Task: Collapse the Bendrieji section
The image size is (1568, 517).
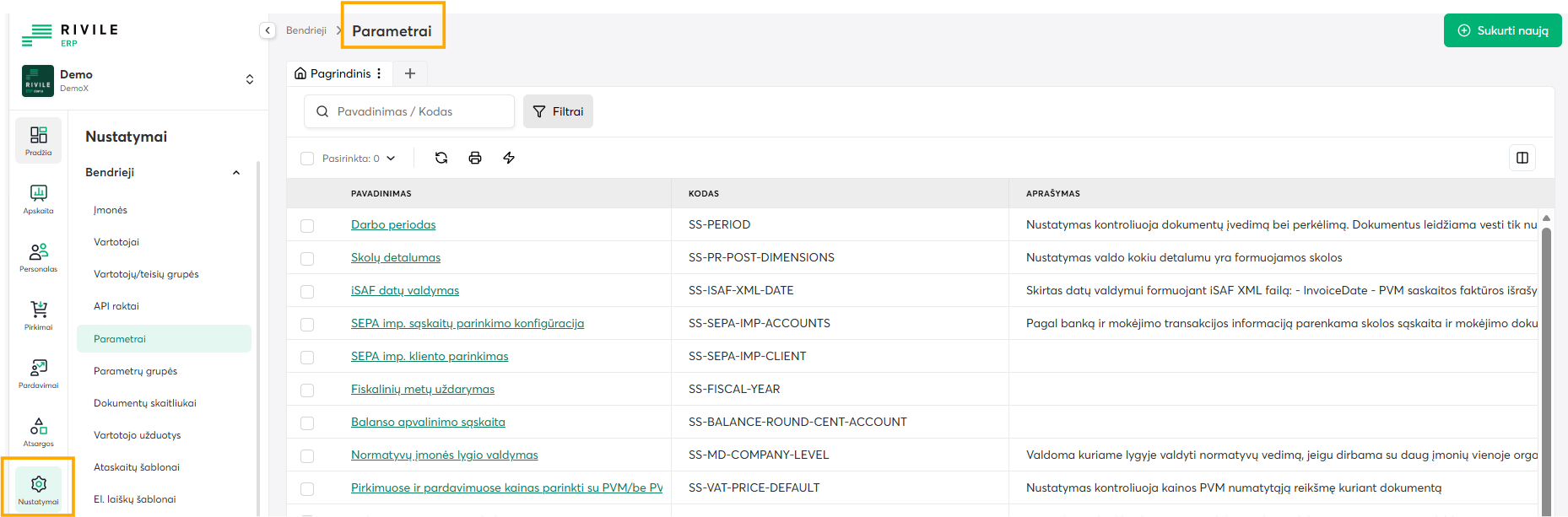Action: pos(236,173)
